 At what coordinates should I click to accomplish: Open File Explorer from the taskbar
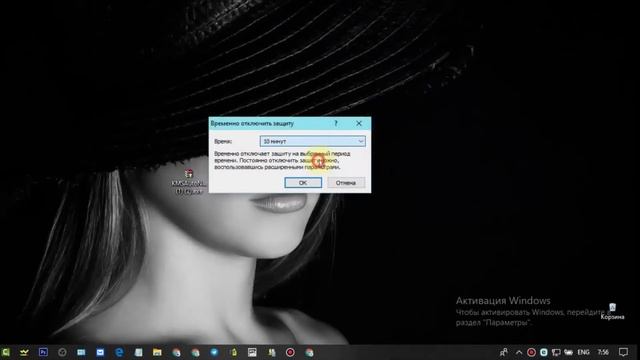click(157, 352)
